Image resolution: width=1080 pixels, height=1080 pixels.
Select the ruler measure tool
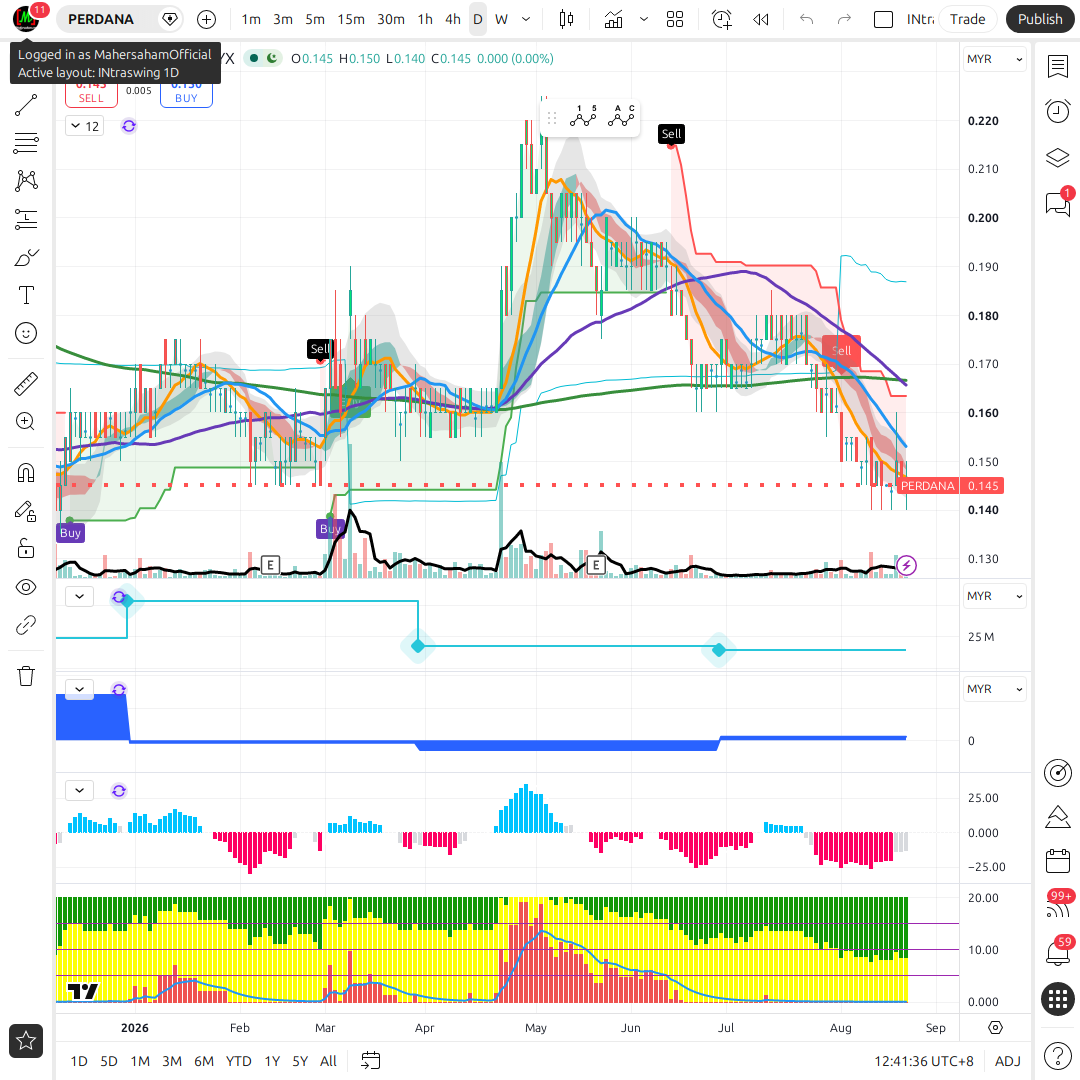(25, 384)
